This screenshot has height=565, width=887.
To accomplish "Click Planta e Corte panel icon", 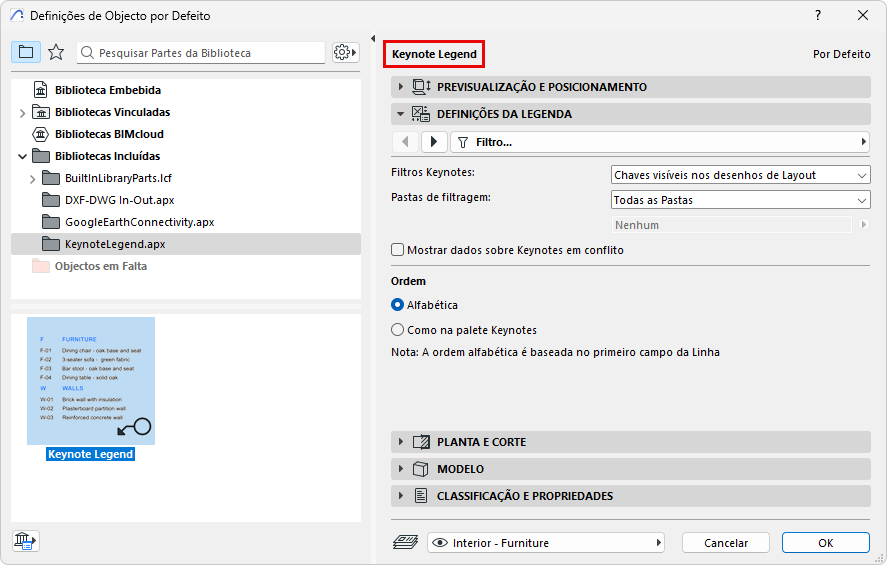I will pyautogui.click(x=421, y=442).
